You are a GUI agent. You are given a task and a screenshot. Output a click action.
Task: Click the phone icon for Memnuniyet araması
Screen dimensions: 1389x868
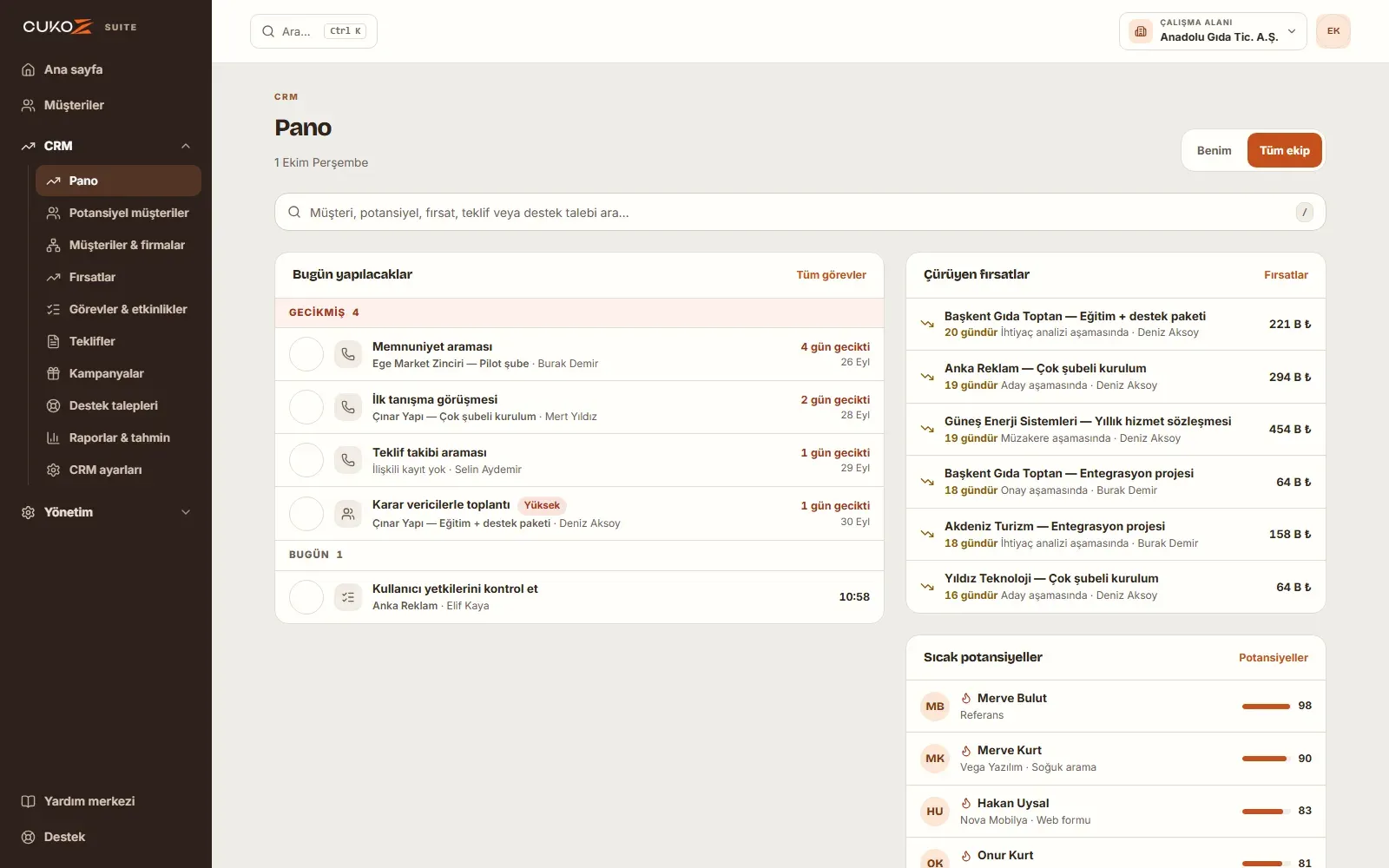pyautogui.click(x=348, y=354)
